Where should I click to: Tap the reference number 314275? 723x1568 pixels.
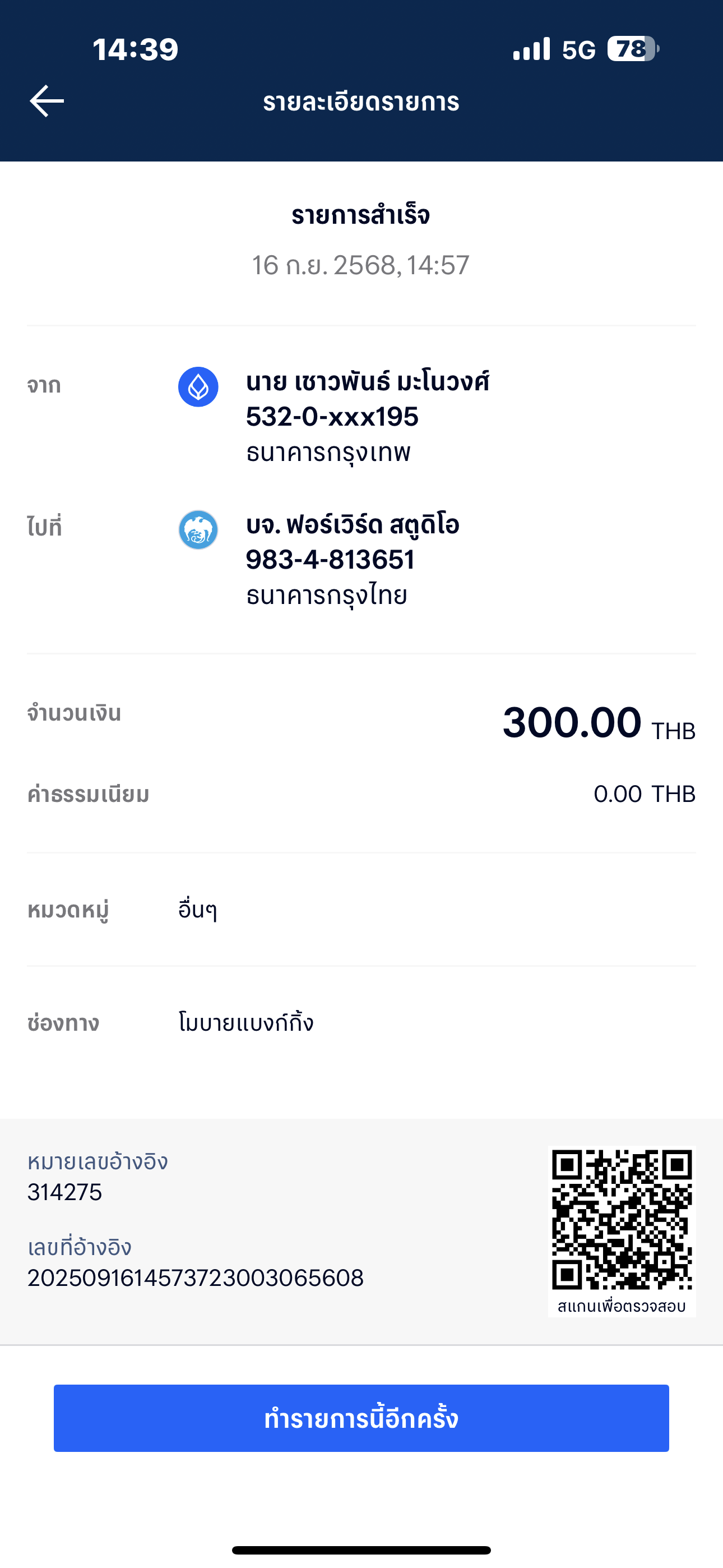(x=64, y=1192)
